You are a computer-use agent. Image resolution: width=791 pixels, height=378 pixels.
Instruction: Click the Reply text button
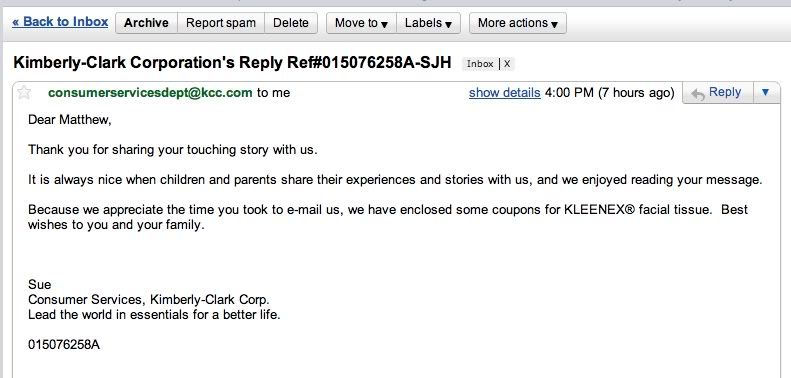click(725, 92)
